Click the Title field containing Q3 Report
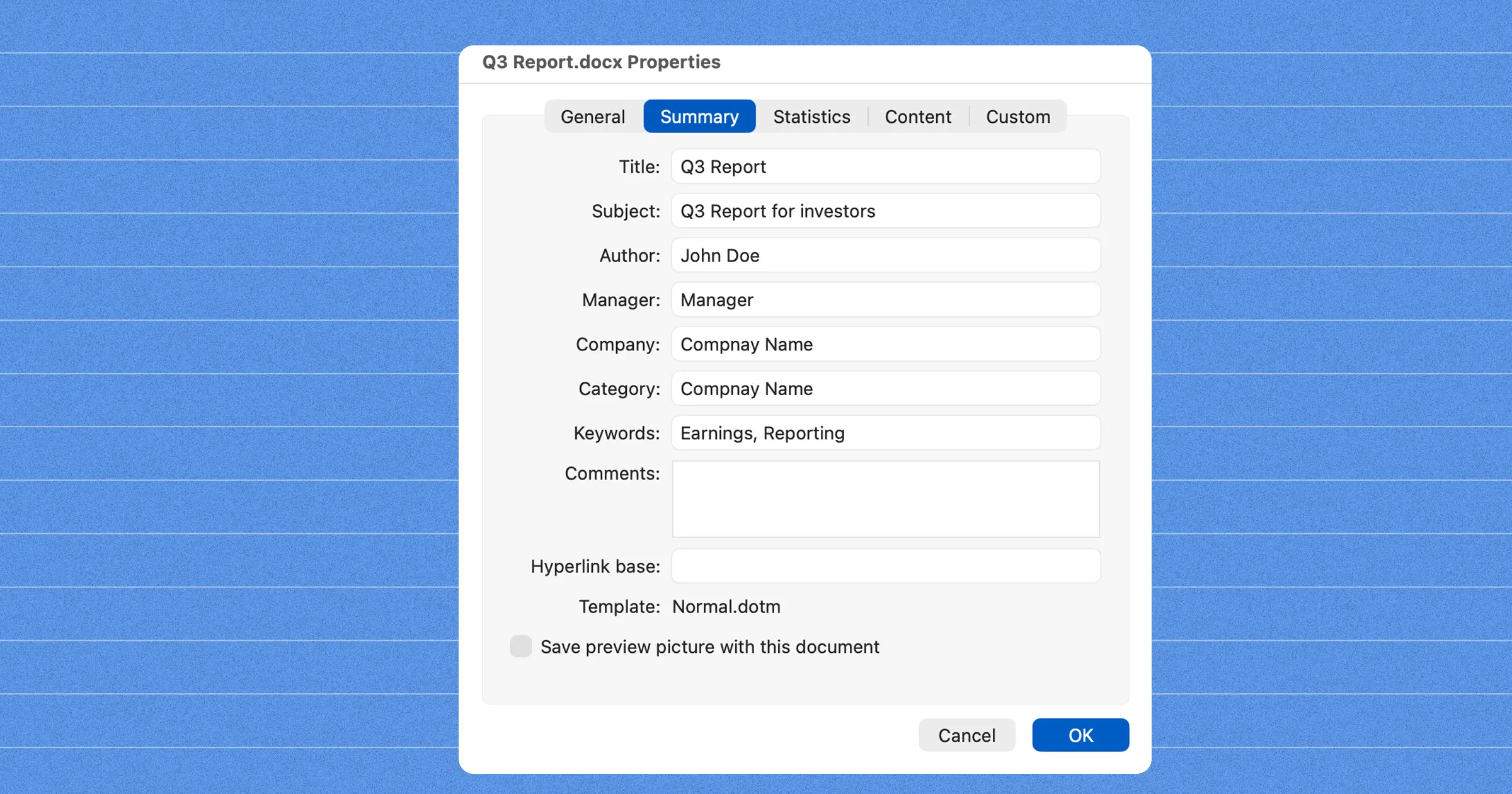1512x794 pixels. pyautogui.click(x=886, y=167)
